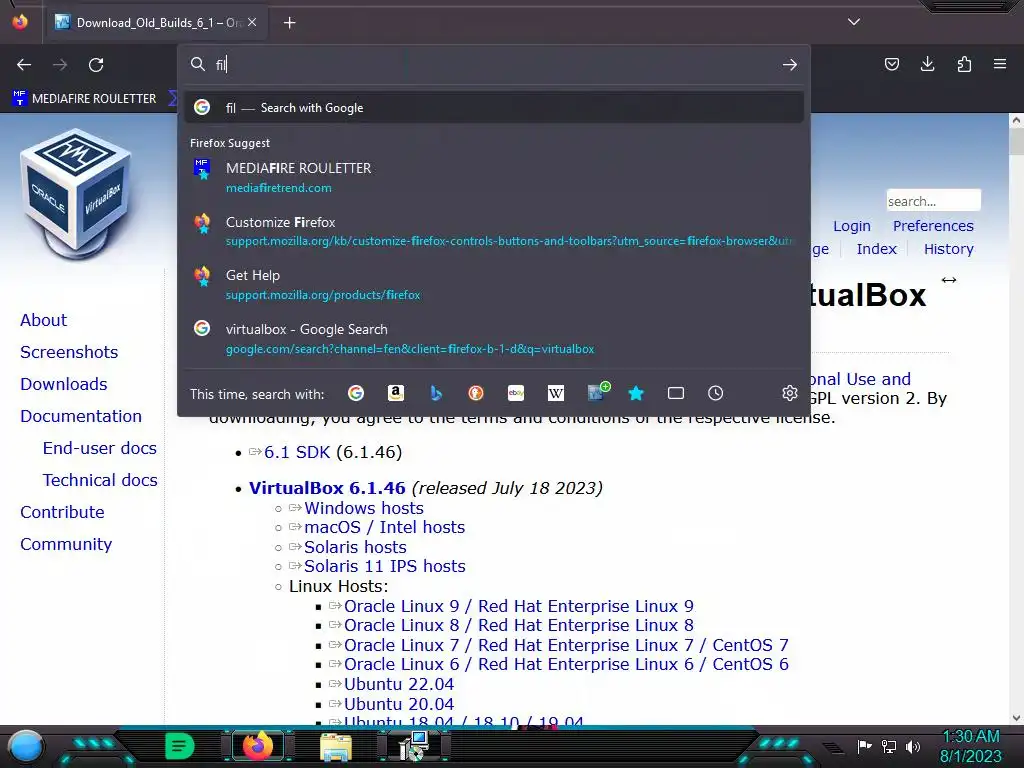The height and width of the screenshot is (768, 1024).
Task: Search this time with DuckDuckGo
Action: click(x=476, y=393)
